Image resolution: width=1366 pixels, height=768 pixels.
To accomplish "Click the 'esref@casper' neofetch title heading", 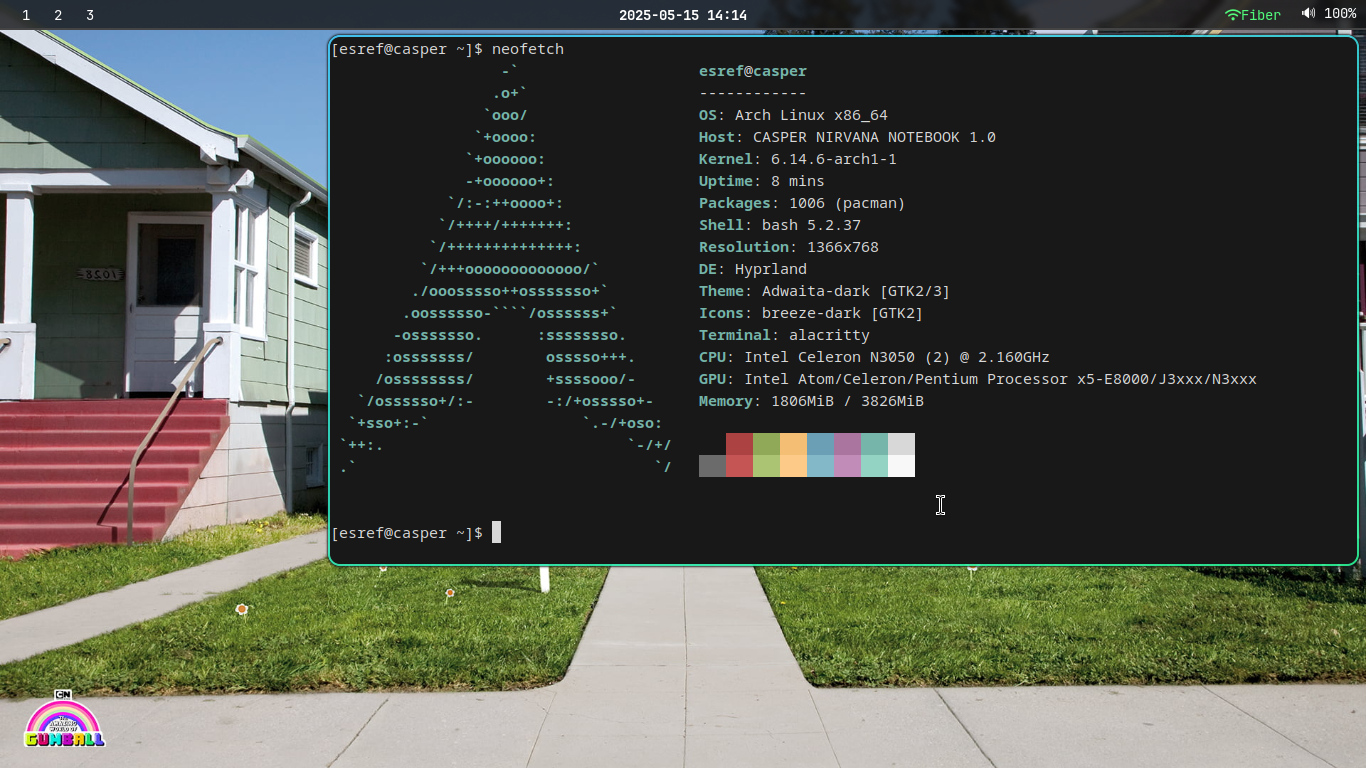I will point(753,71).
